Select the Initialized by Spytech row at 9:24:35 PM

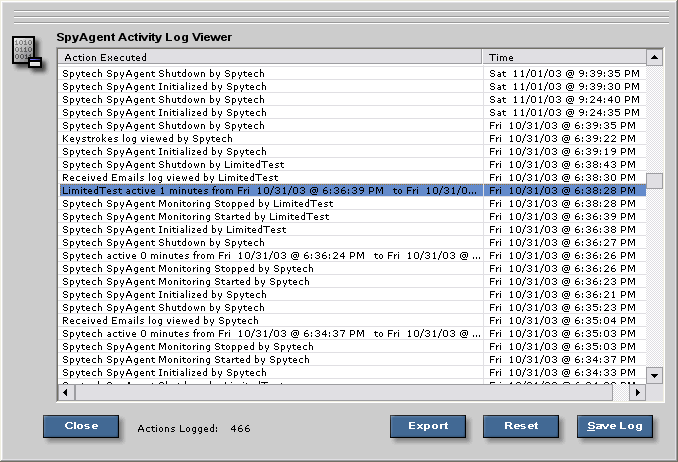(352, 112)
